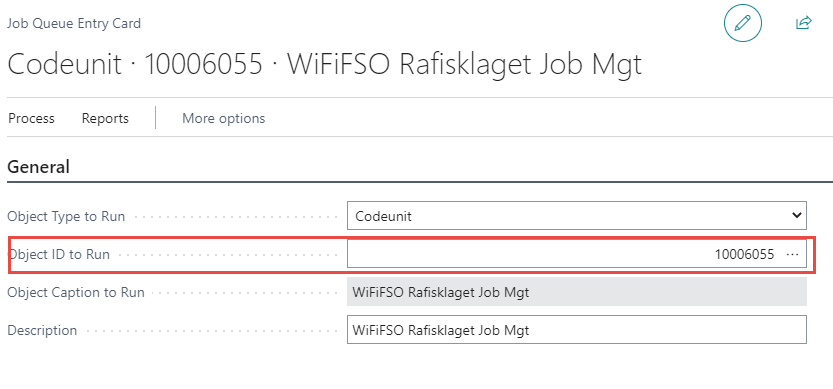Click the pencil edit icon
The height and width of the screenshot is (389, 833).
coord(743,23)
